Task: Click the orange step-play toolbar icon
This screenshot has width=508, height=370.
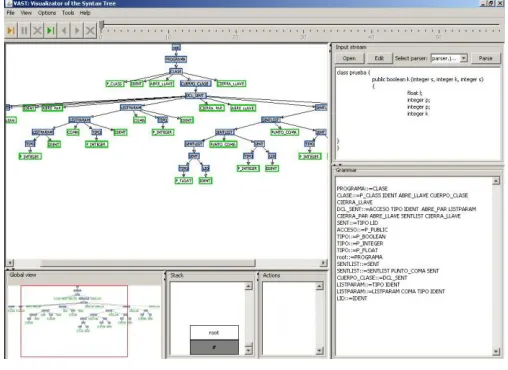Action: click(x=11, y=31)
